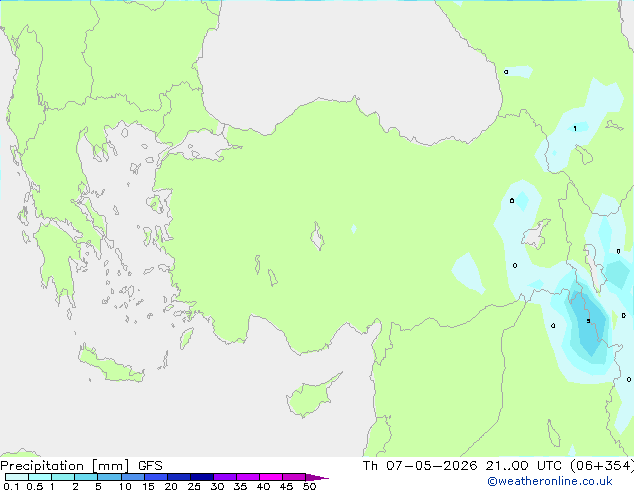Click the 'Th 07-05-2026' date text
This screenshot has height=490, width=634.
[x=420, y=466]
